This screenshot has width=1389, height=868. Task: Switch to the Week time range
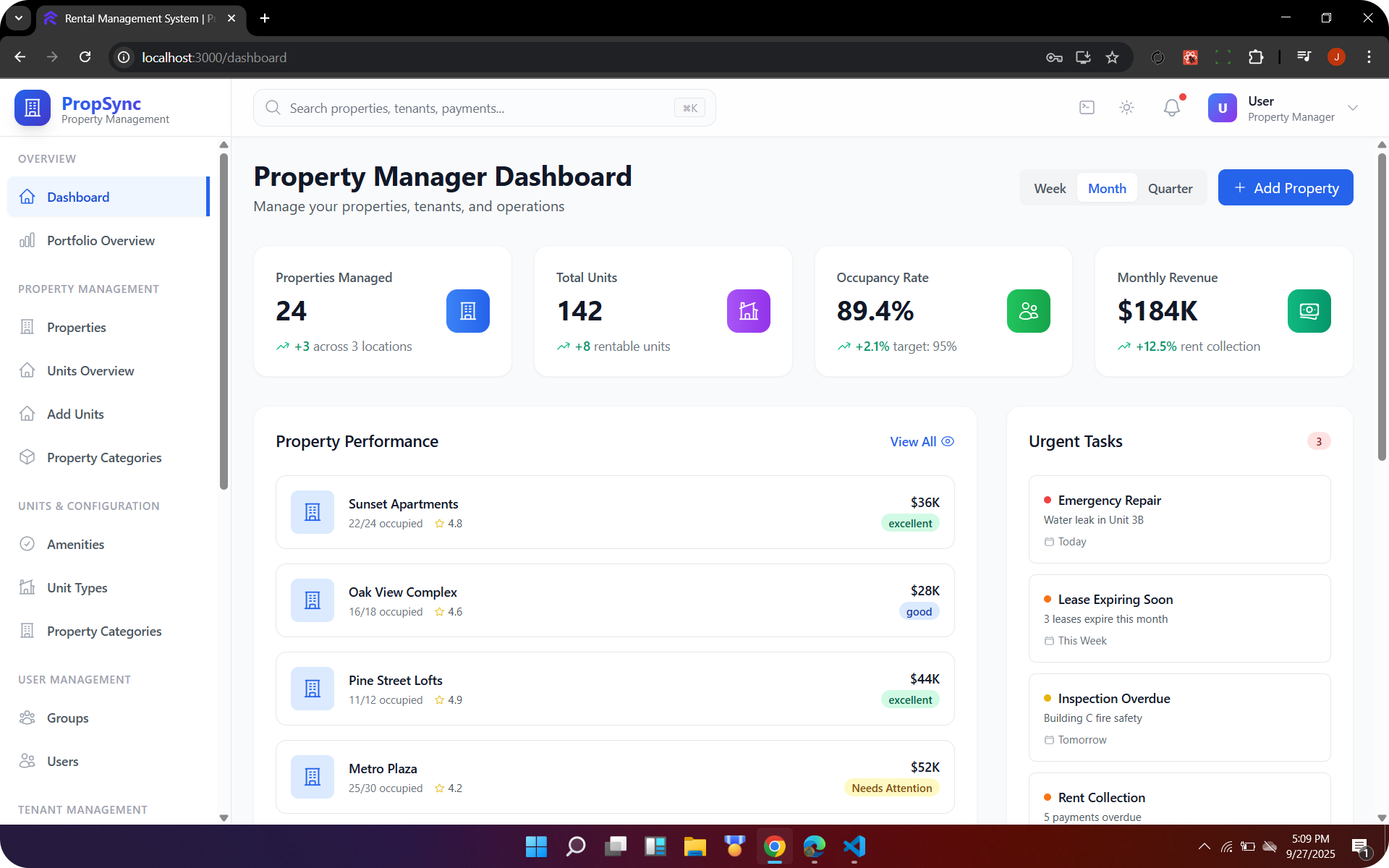[x=1050, y=188]
